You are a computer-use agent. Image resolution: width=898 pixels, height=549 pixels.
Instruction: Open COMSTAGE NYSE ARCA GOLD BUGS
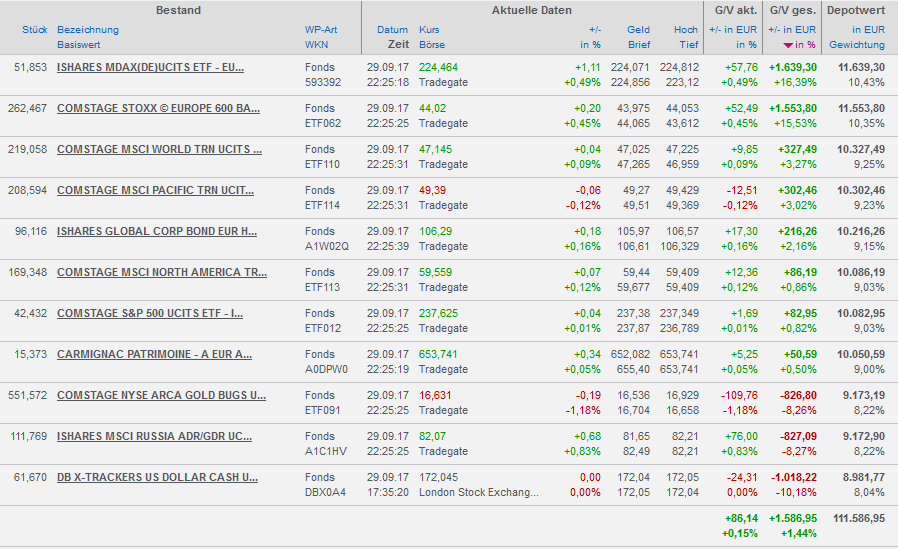pos(161,395)
